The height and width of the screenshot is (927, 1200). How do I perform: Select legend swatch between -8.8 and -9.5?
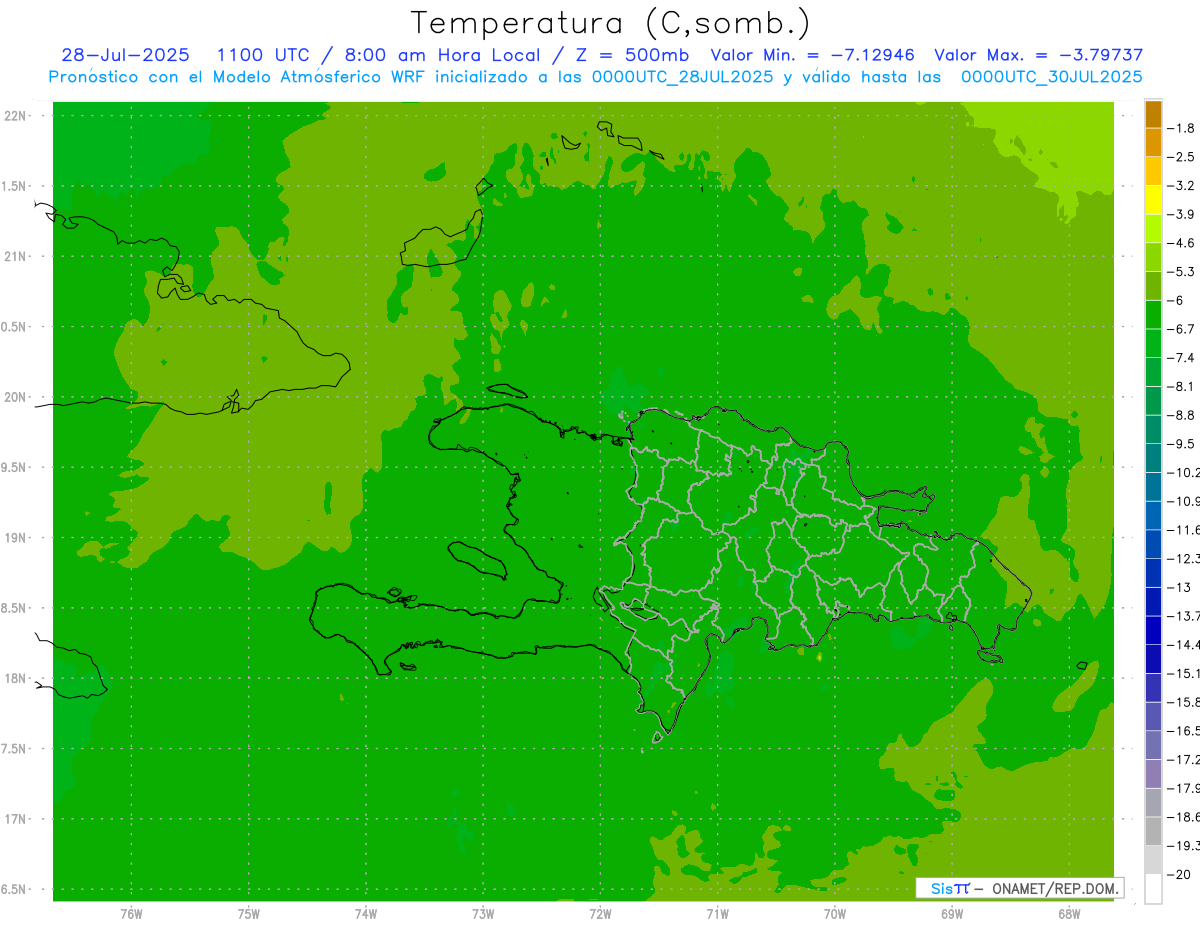[1153, 430]
